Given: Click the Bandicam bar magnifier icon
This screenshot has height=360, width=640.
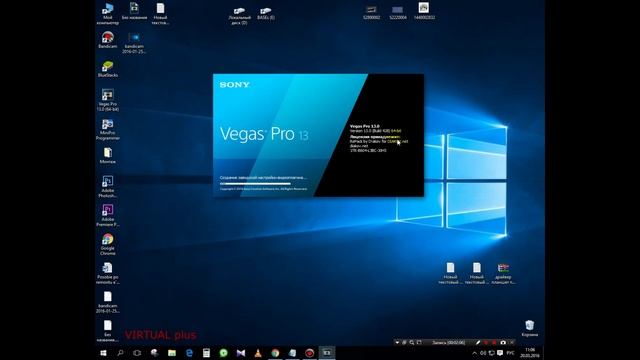Looking at the screenshot, I should coord(412,342).
